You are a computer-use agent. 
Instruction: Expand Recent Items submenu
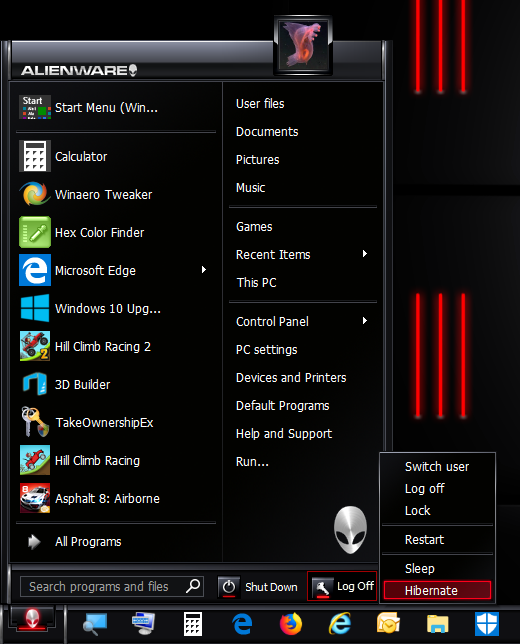364,254
